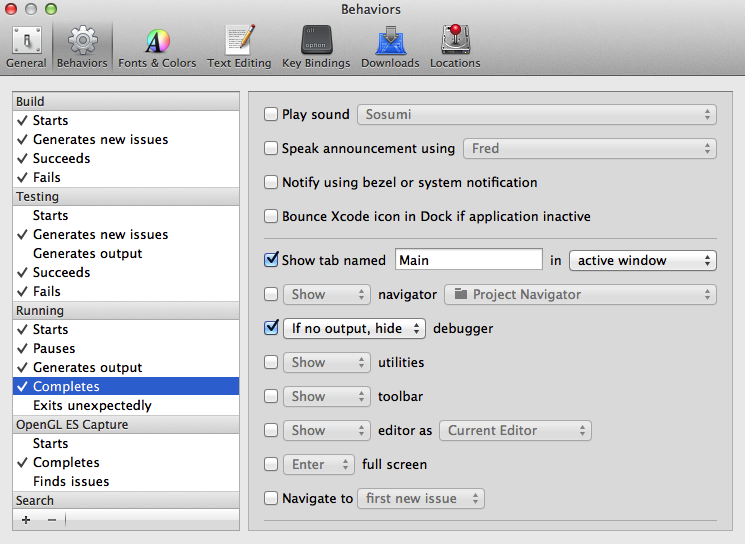This screenshot has width=745, height=544.
Task: Select 'Finds issues' under OpenGL ES Capture
Action: click(x=71, y=481)
